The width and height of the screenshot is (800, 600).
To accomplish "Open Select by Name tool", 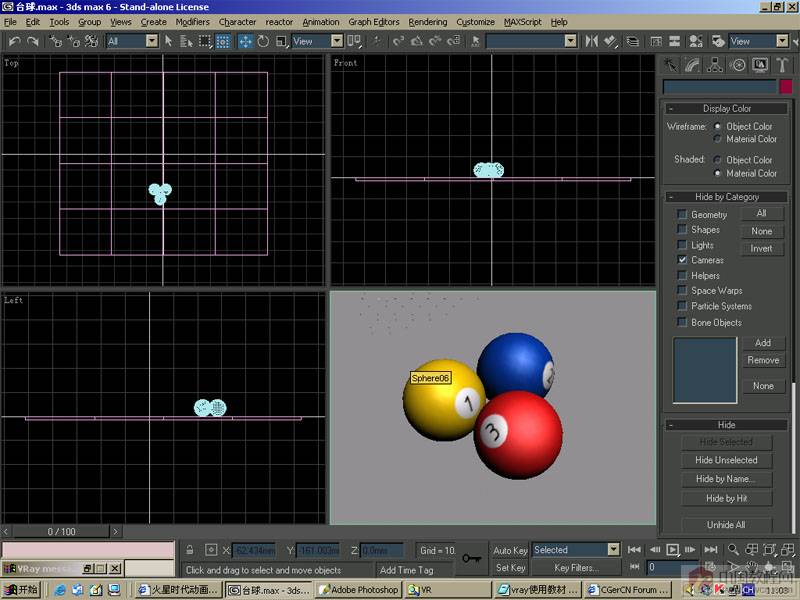I will point(186,41).
